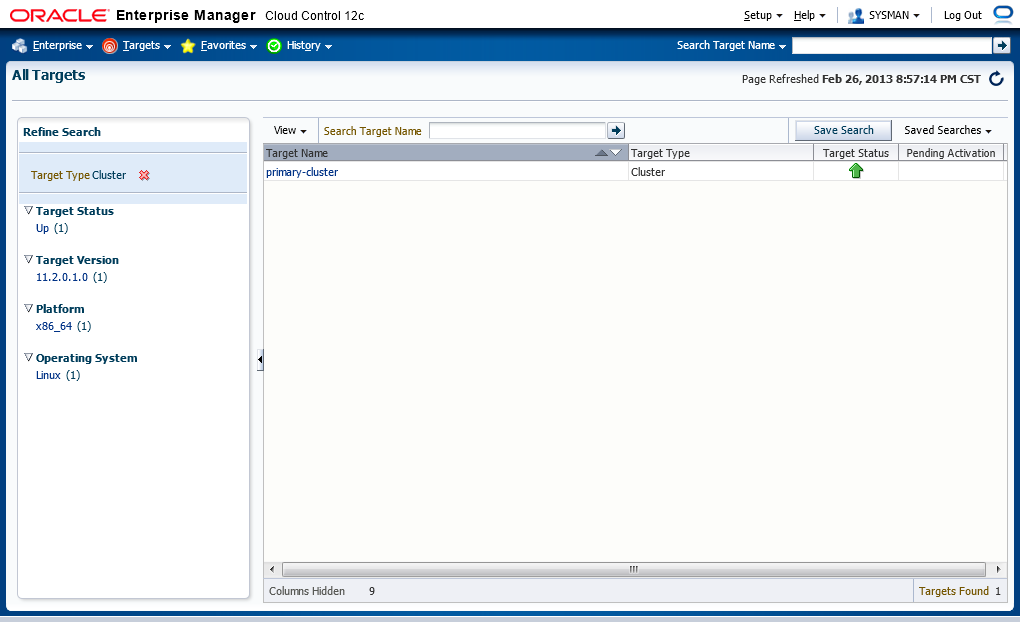
Task: Click the Enterprise menu icon
Action: 20,46
